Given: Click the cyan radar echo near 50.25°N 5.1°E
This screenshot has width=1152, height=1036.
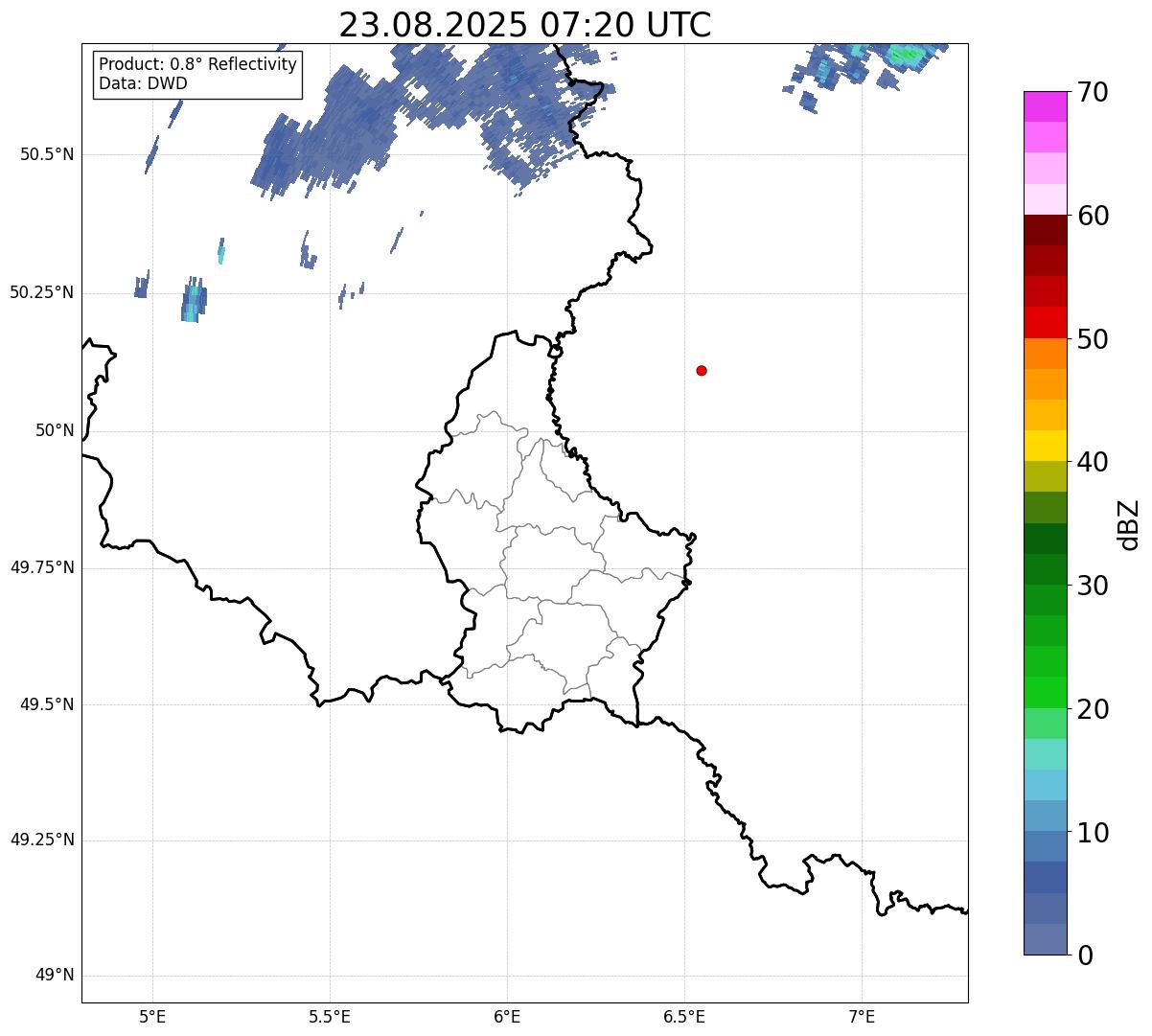Looking at the screenshot, I should tap(192, 302).
